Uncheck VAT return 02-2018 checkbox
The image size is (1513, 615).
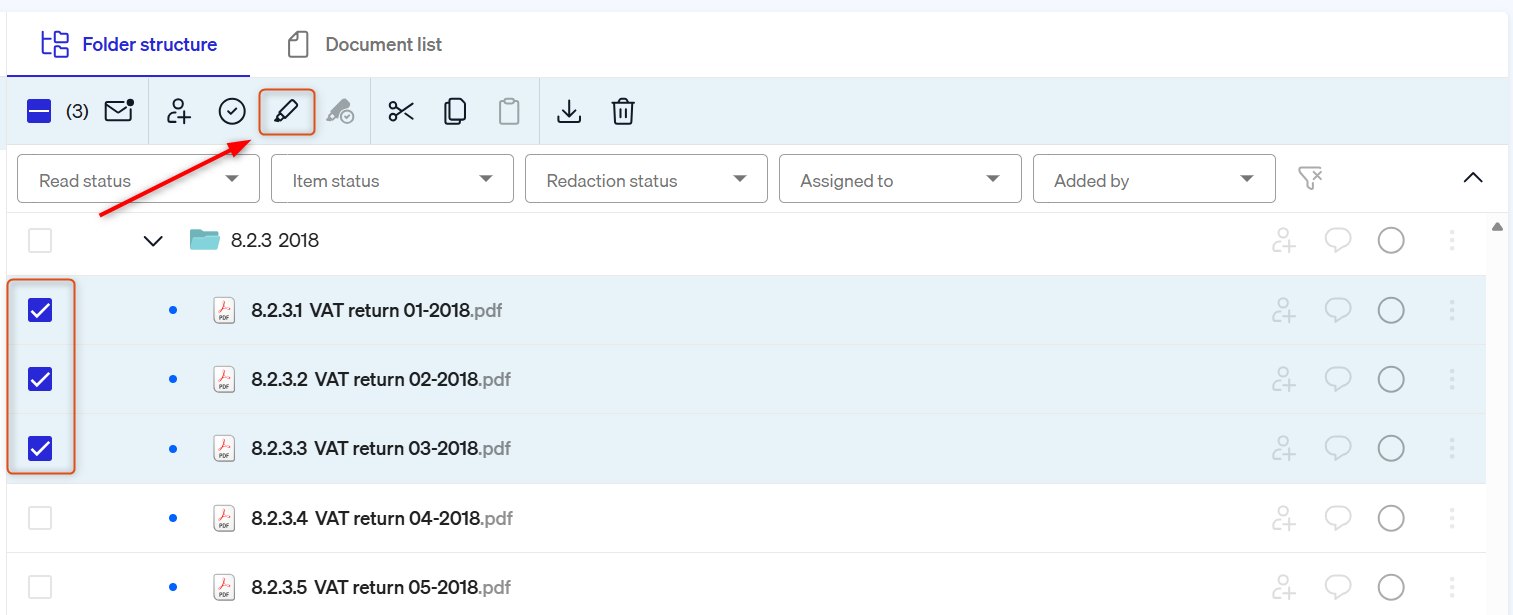[40, 379]
